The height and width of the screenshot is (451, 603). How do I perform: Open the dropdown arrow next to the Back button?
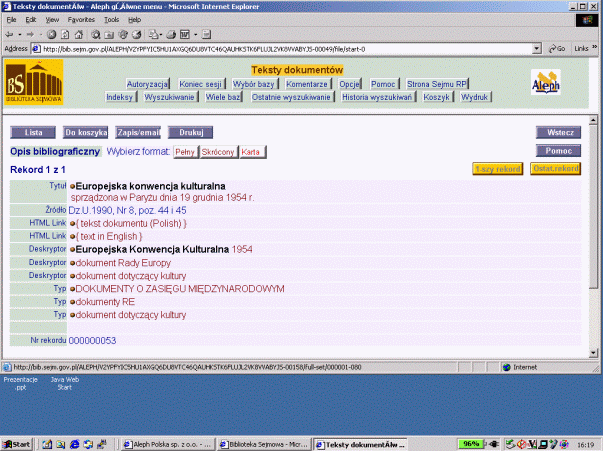[22, 33]
